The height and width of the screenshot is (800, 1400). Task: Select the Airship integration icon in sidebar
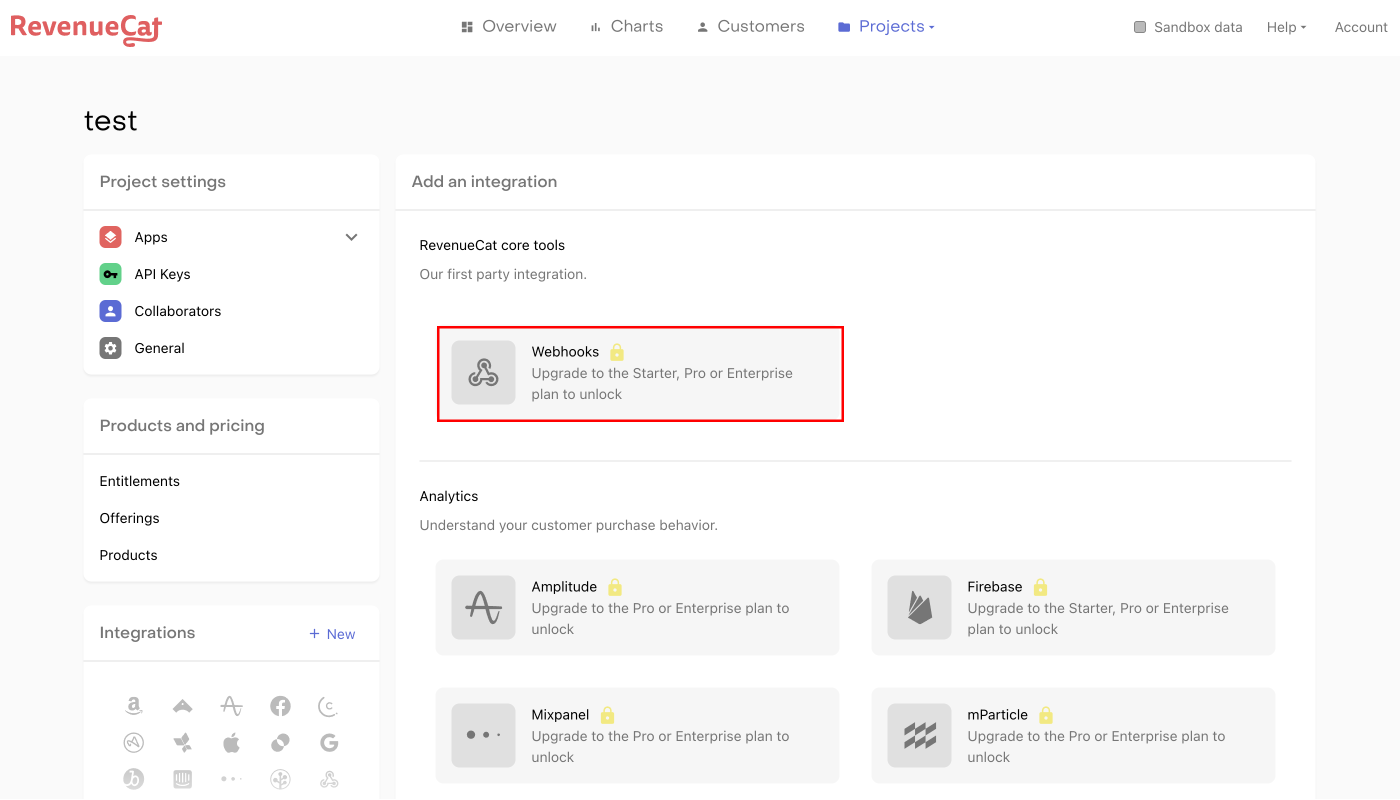coord(183,706)
